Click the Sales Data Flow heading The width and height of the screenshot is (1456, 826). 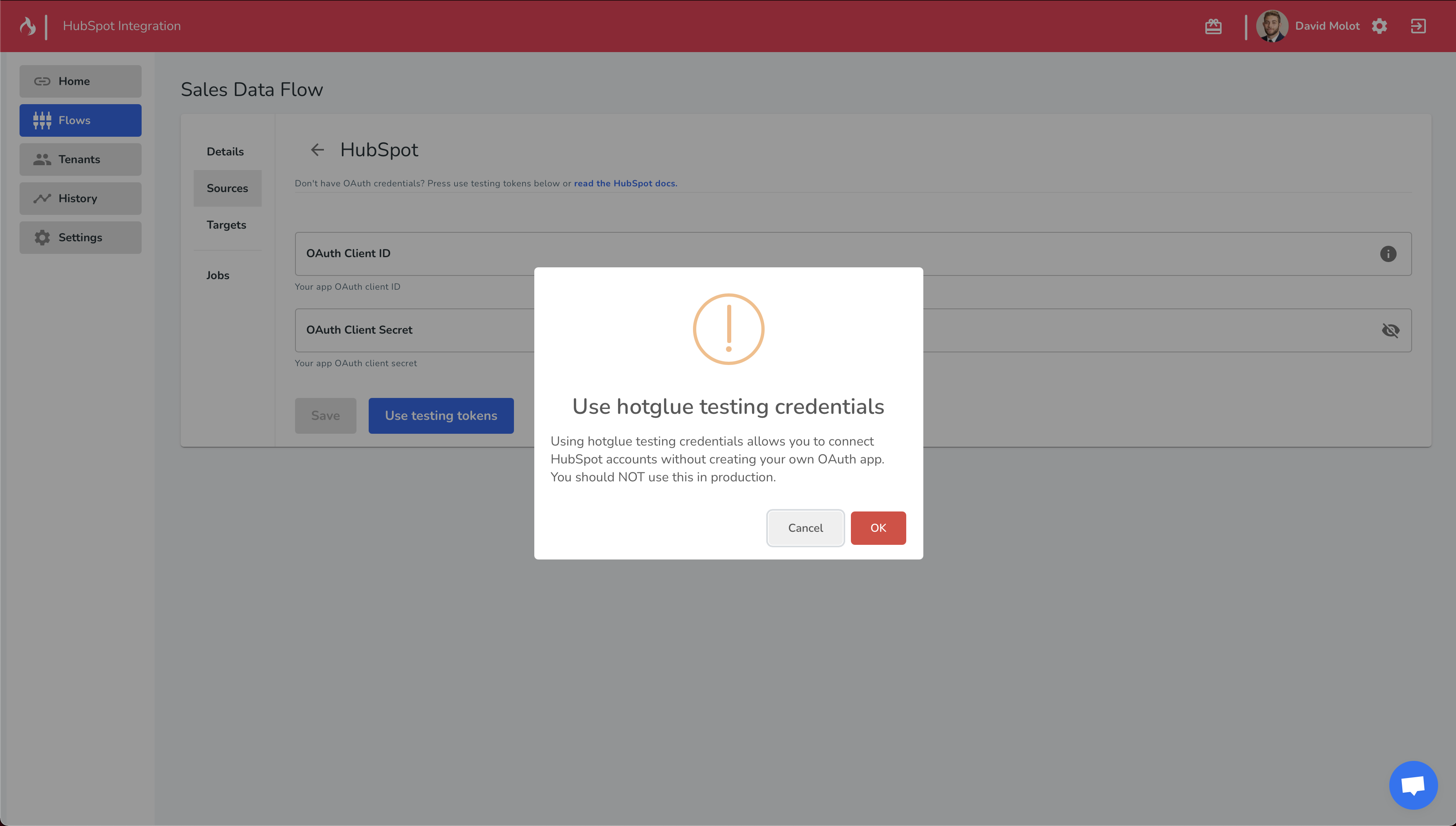(x=252, y=90)
